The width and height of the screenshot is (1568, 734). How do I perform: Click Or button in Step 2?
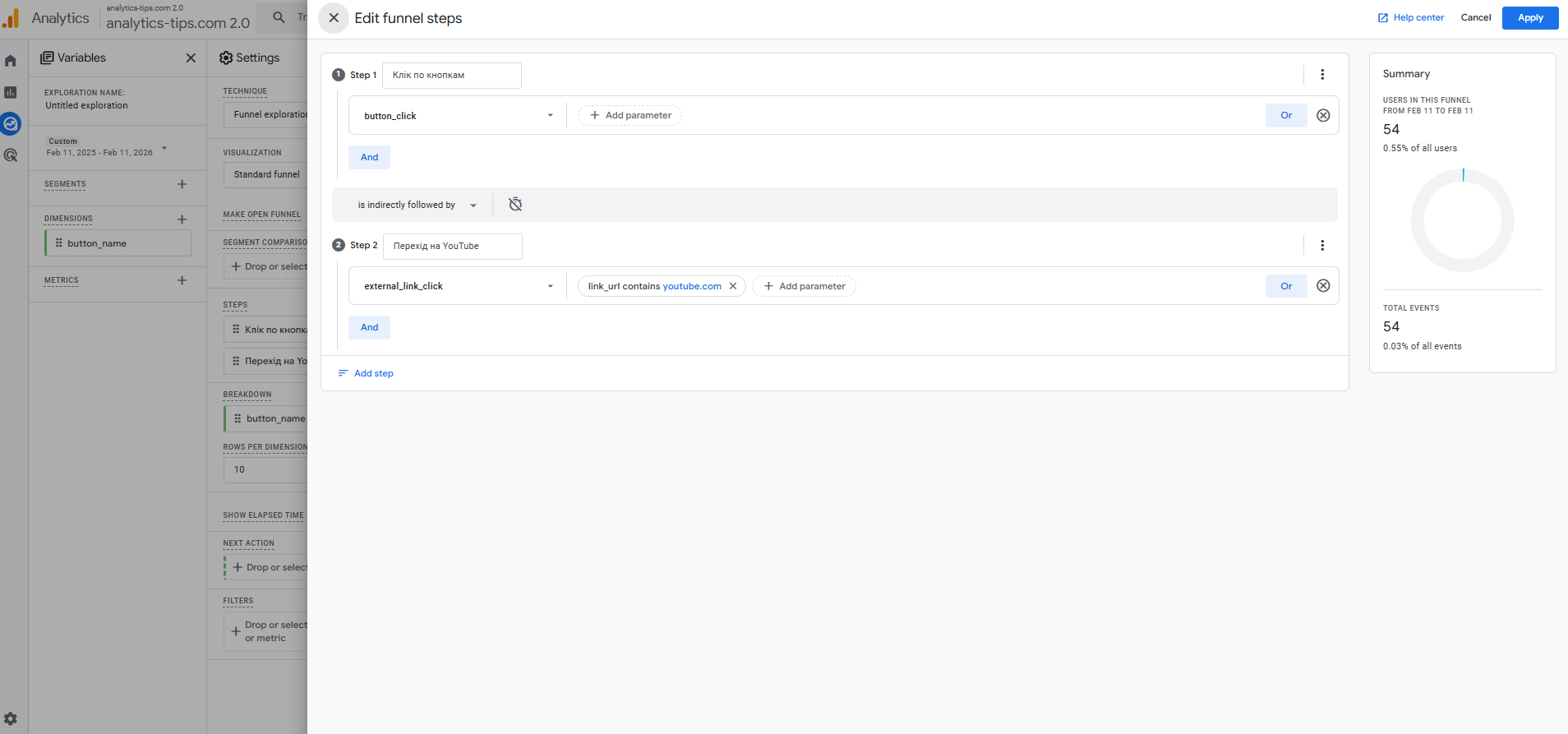[1286, 286]
